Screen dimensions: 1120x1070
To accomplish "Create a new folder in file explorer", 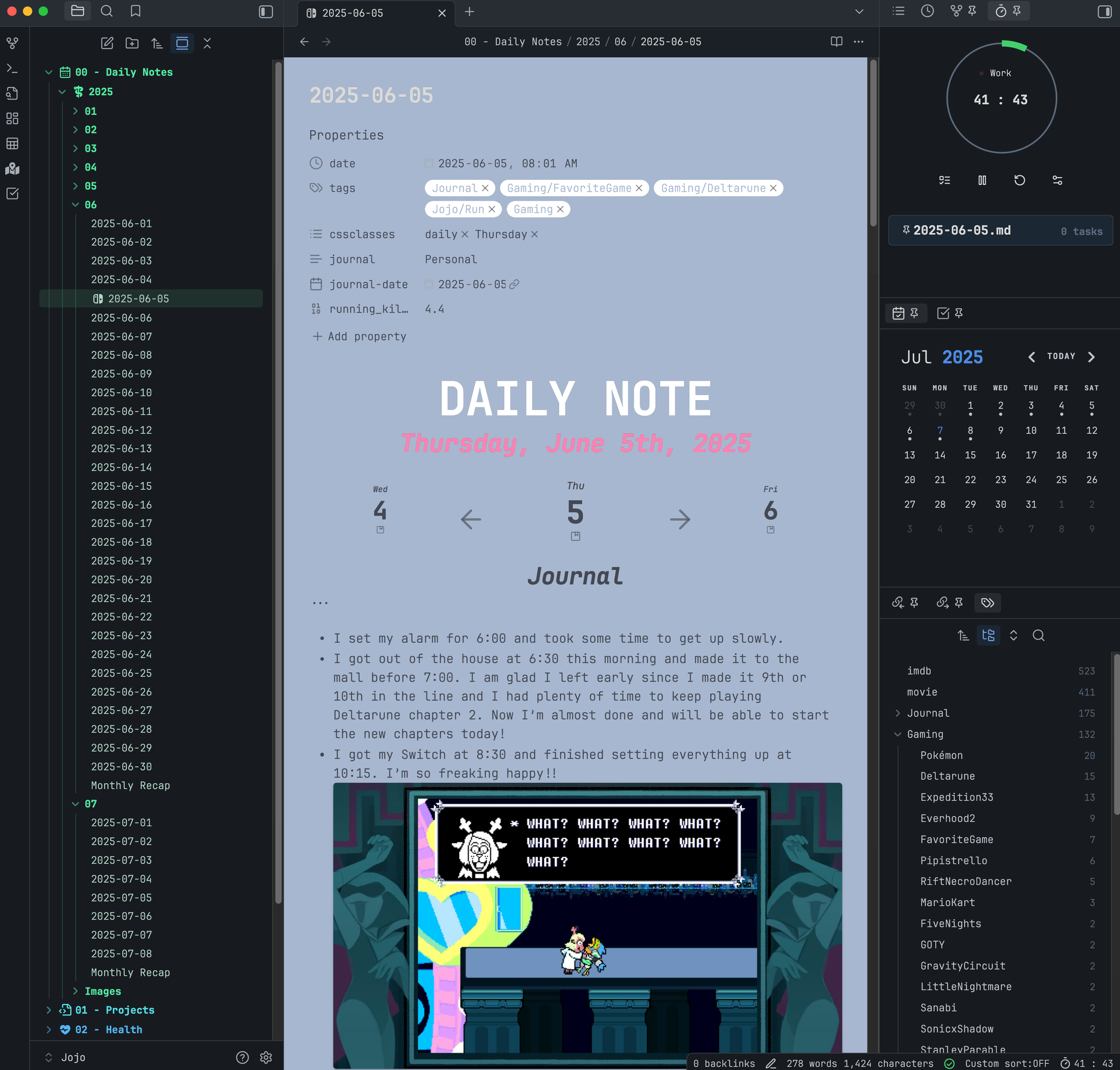I will [x=132, y=43].
